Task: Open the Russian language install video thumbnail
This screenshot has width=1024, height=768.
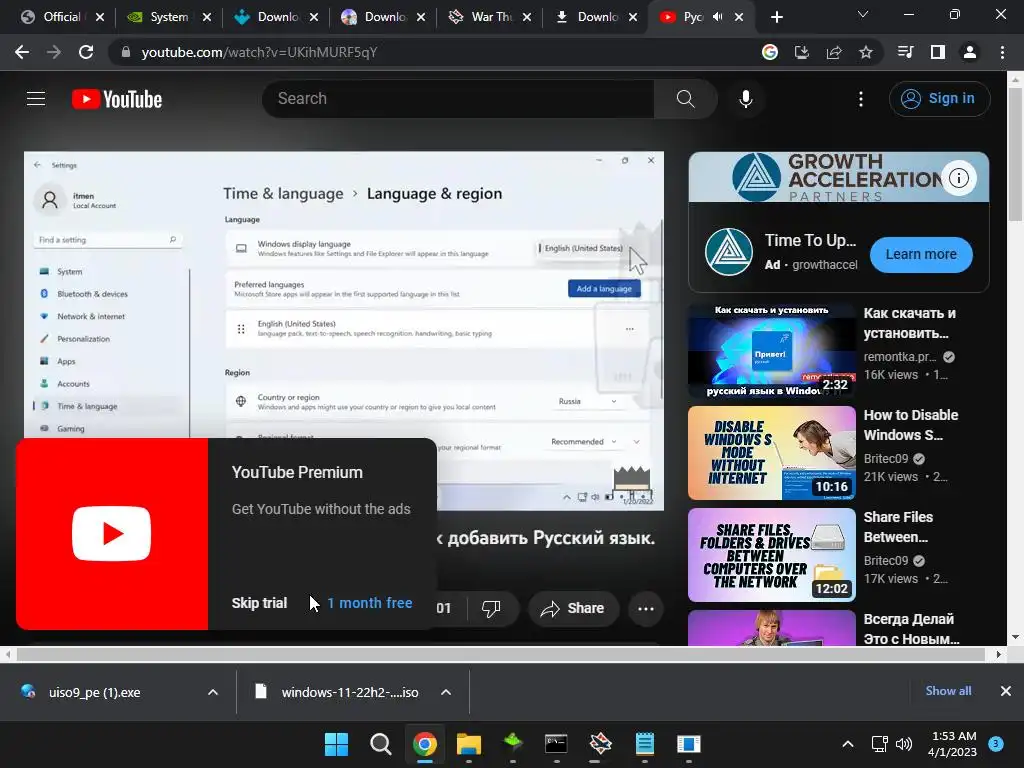Action: [x=771, y=351]
